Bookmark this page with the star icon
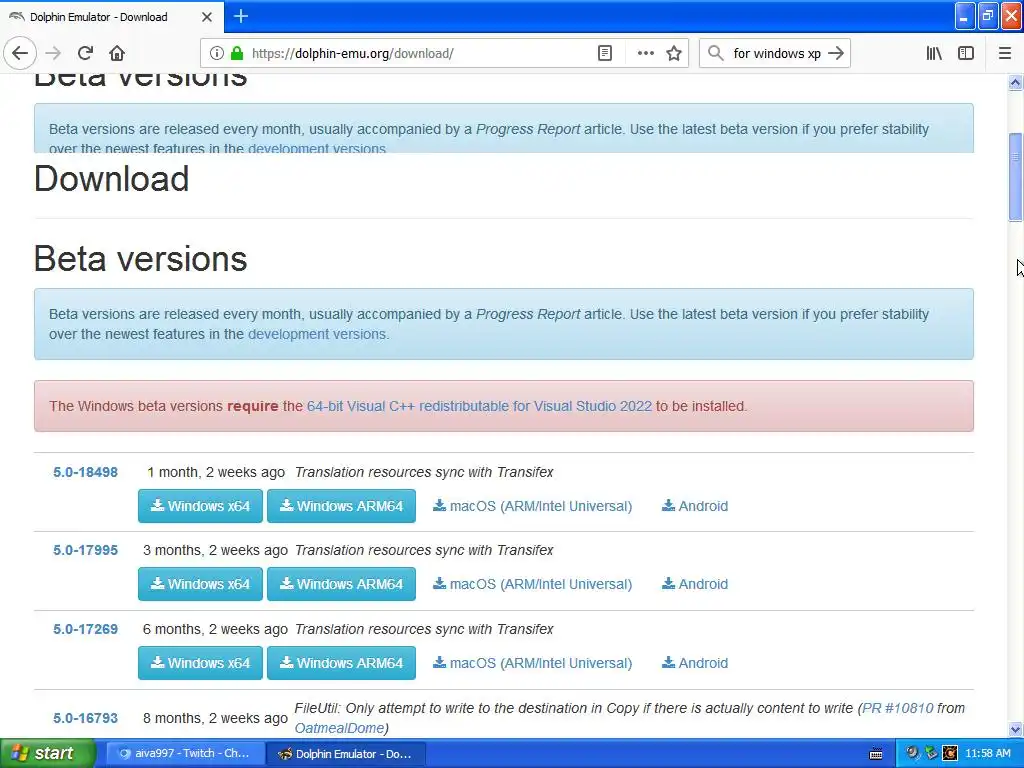1024x768 pixels. [x=674, y=54]
